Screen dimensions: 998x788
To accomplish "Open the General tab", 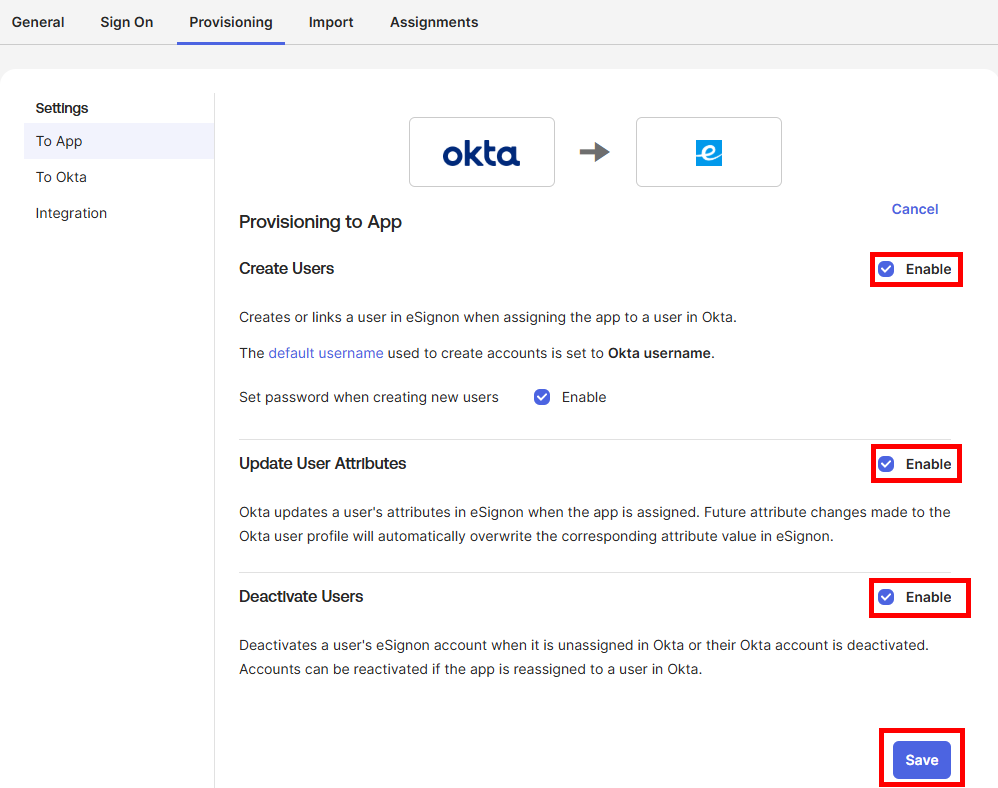I will [38, 22].
